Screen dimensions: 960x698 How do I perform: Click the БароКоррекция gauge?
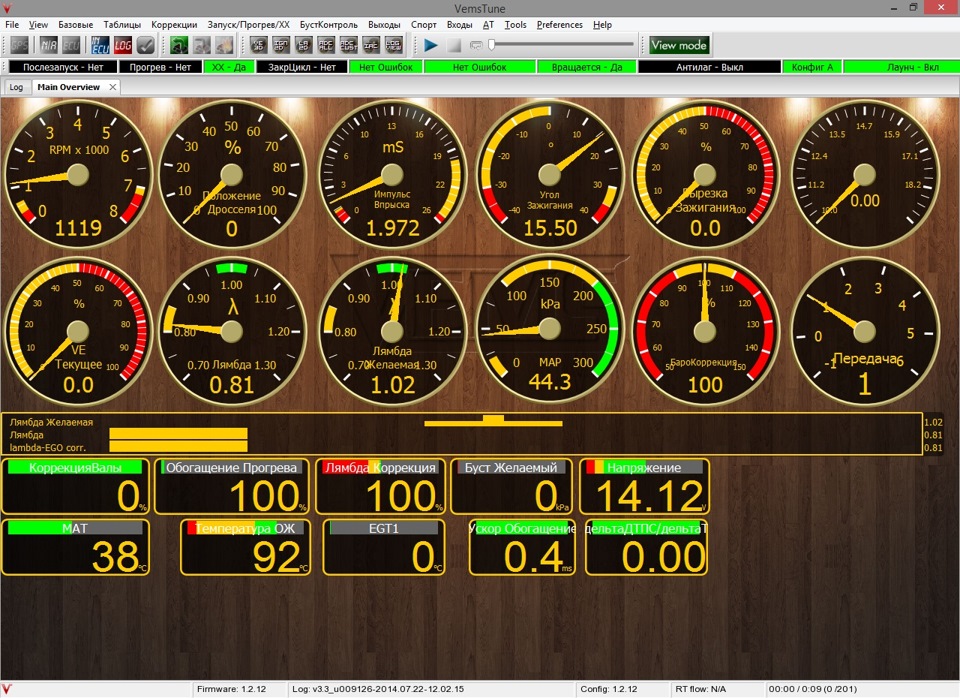pyautogui.click(x=705, y=331)
